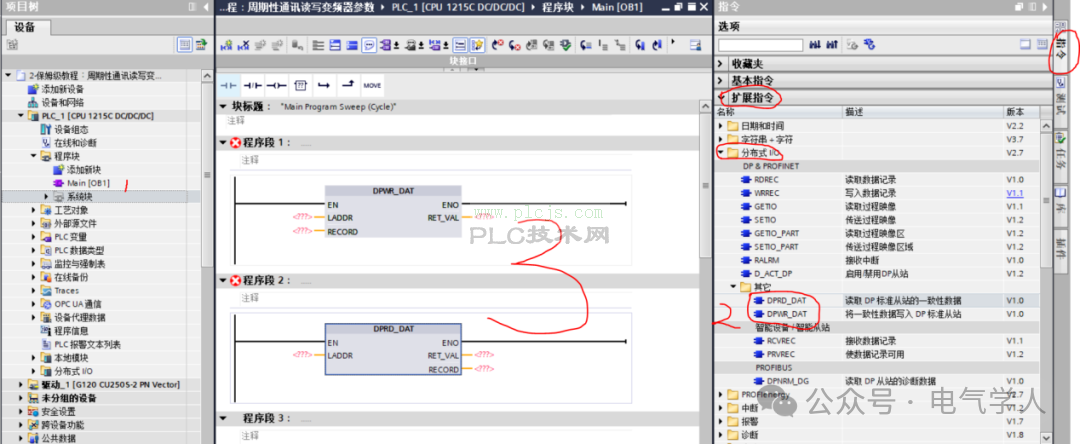
Task: Select the RCVREC instruction
Action: (x=782, y=341)
